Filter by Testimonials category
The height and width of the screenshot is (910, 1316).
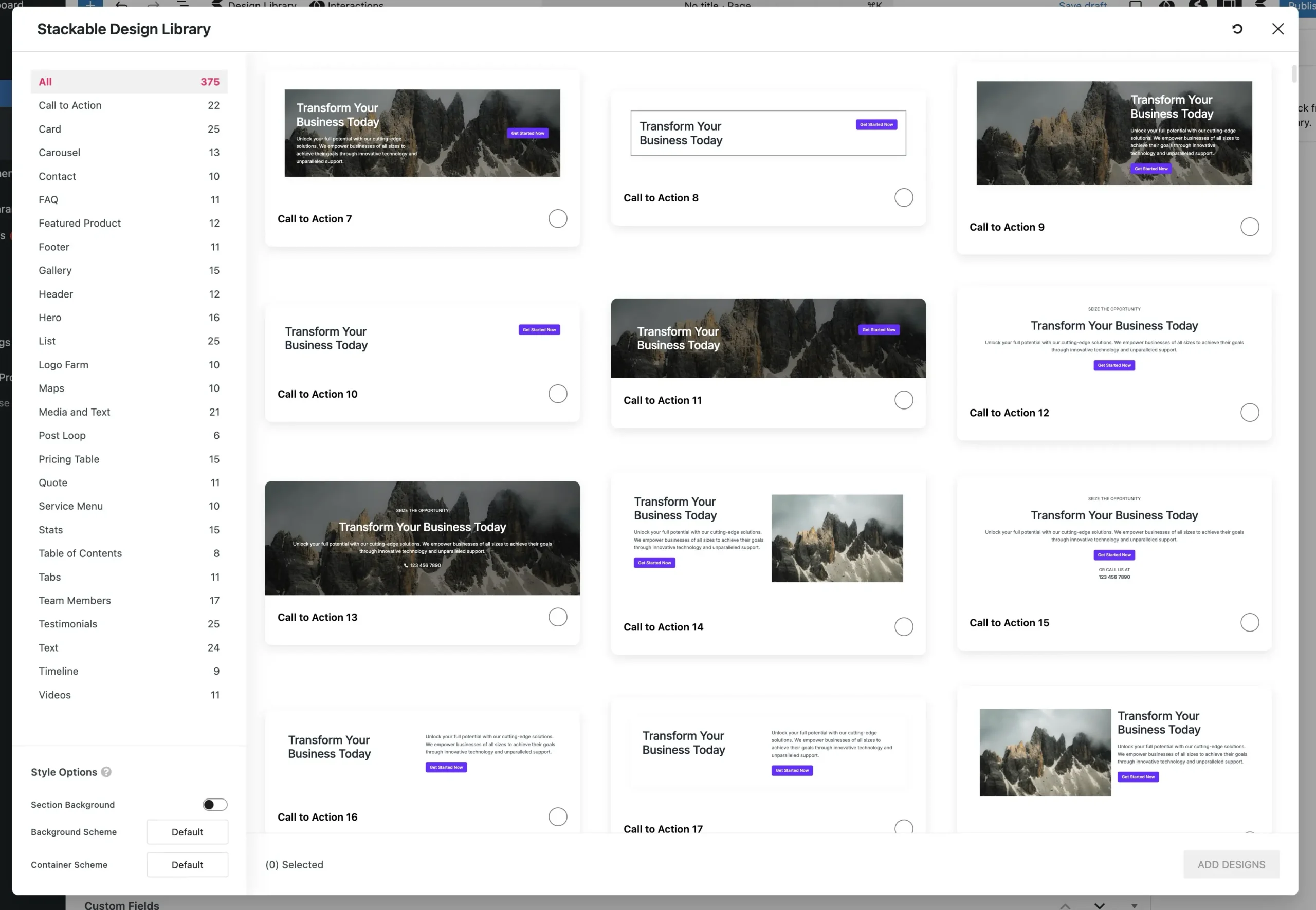[129, 624]
